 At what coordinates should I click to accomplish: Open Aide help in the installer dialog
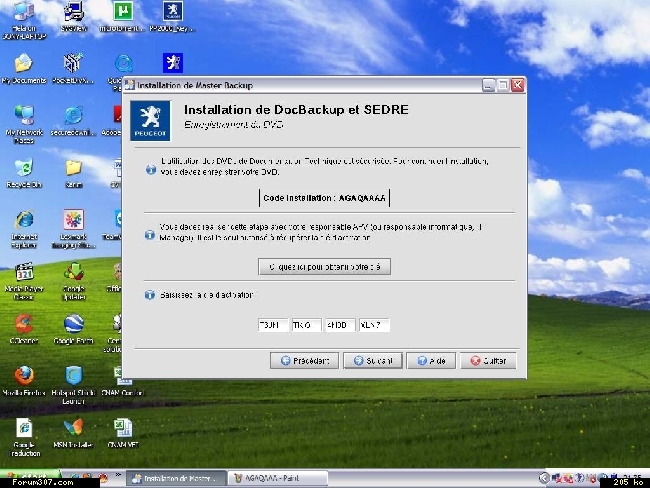431,361
